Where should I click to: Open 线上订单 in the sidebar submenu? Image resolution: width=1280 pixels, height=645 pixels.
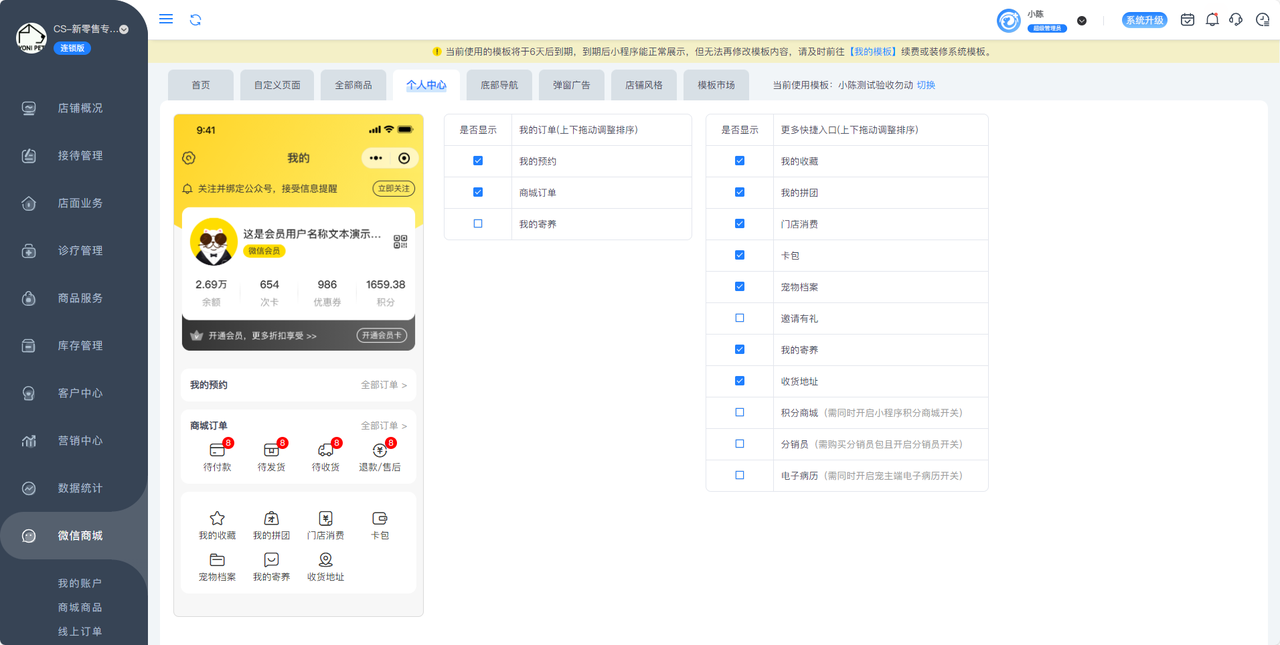(80, 631)
